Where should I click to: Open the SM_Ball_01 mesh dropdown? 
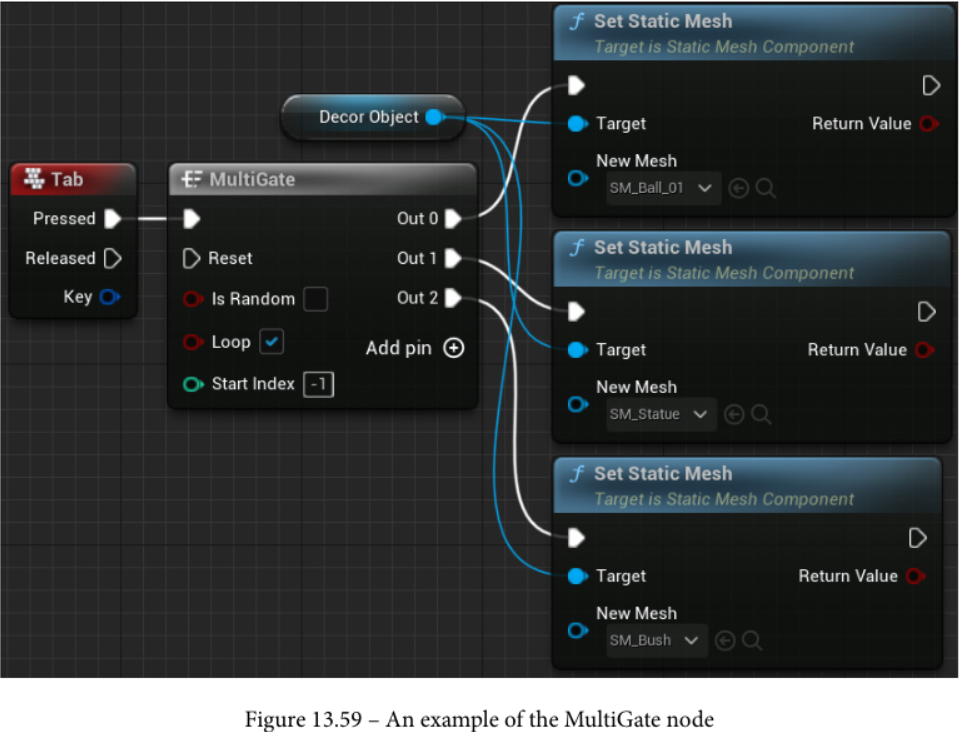point(664,188)
